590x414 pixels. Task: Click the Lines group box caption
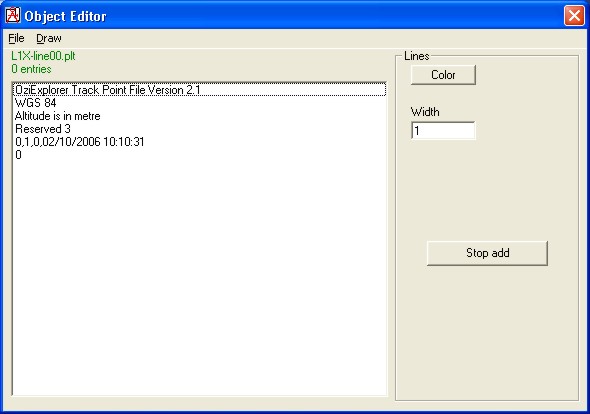(417, 56)
